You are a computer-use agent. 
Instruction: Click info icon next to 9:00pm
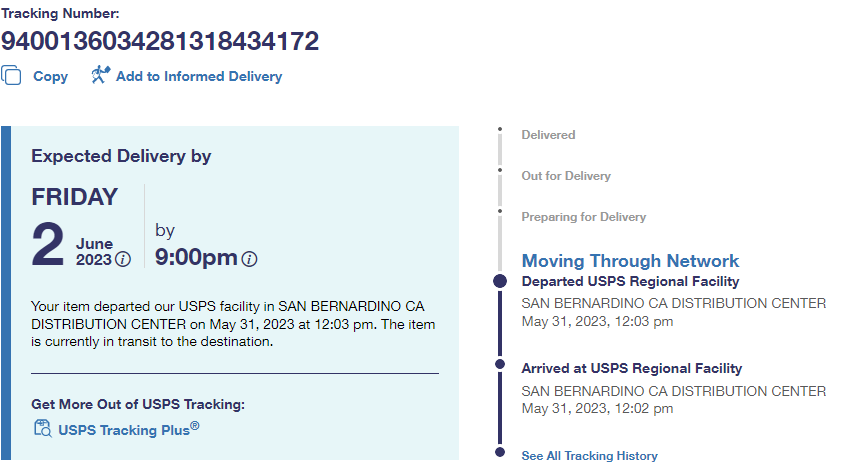click(250, 260)
